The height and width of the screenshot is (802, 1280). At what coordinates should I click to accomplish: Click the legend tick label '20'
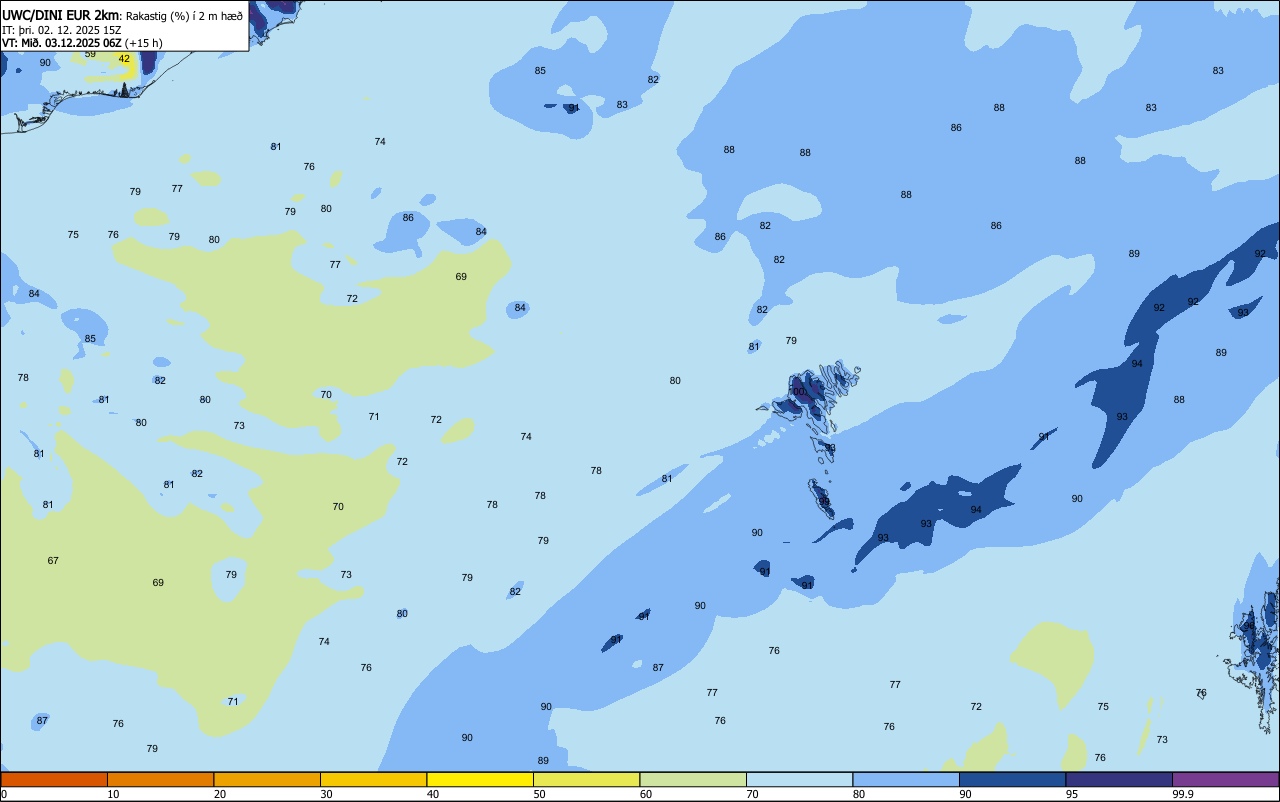click(x=220, y=794)
